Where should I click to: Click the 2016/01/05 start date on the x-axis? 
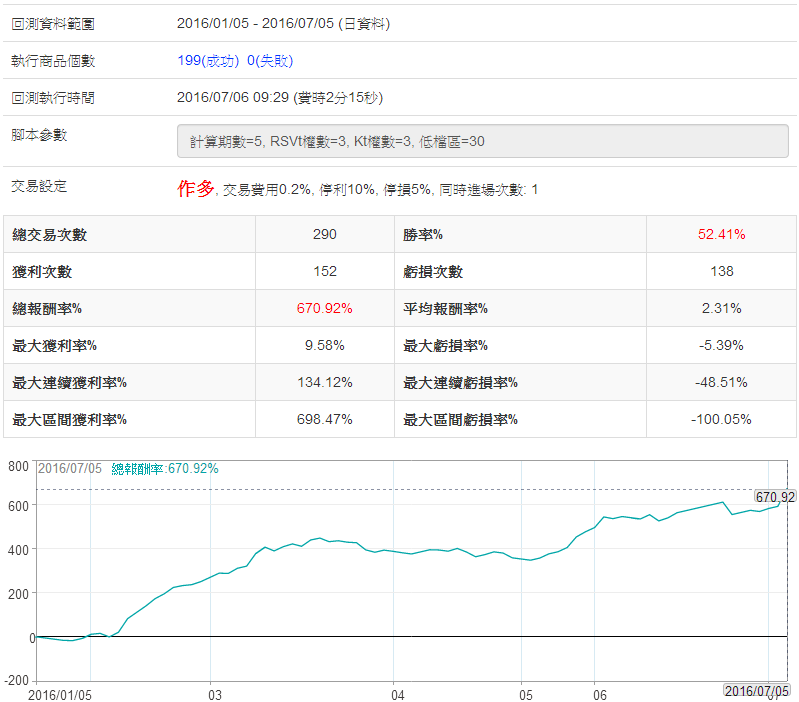point(60,694)
